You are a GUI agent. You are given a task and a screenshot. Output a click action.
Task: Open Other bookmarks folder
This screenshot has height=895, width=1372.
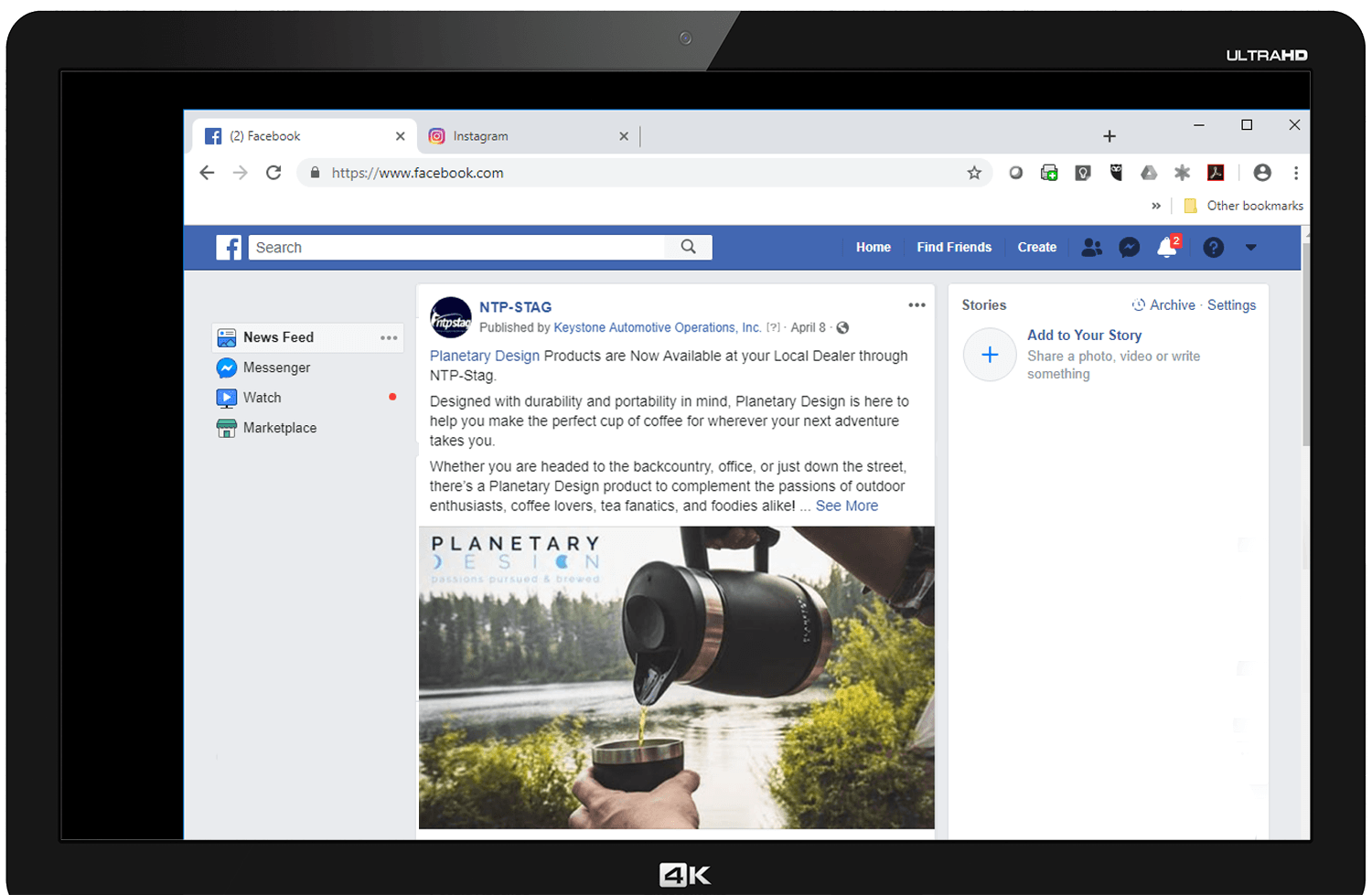[x=1243, y=206]
